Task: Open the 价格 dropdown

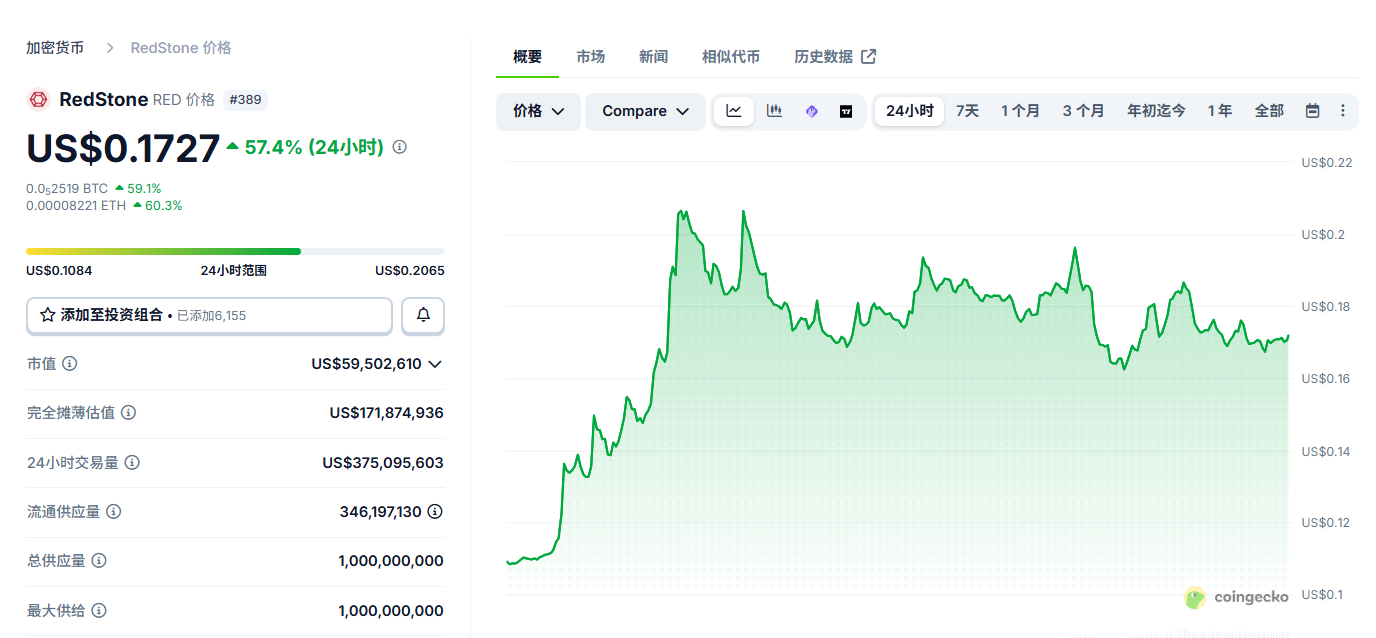Action: click(x=538, y=111)
